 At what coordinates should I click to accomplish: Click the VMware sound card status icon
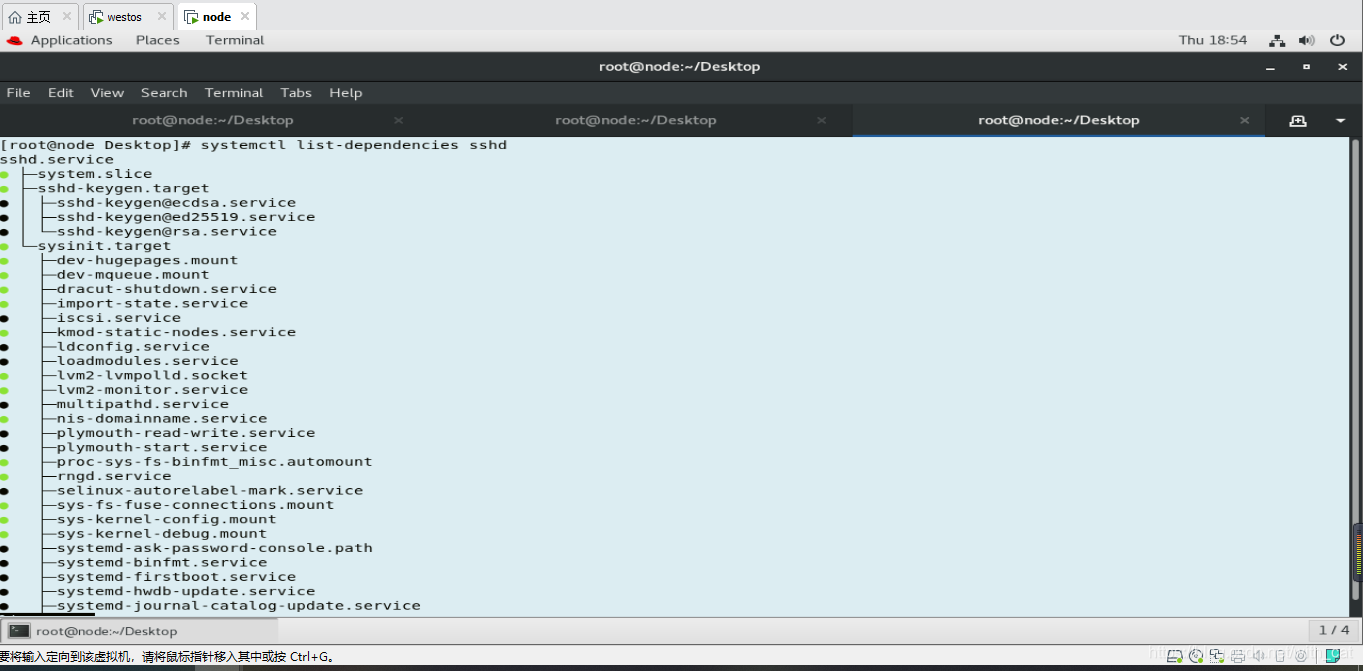pyautogui.click(x=1258, y=656)
